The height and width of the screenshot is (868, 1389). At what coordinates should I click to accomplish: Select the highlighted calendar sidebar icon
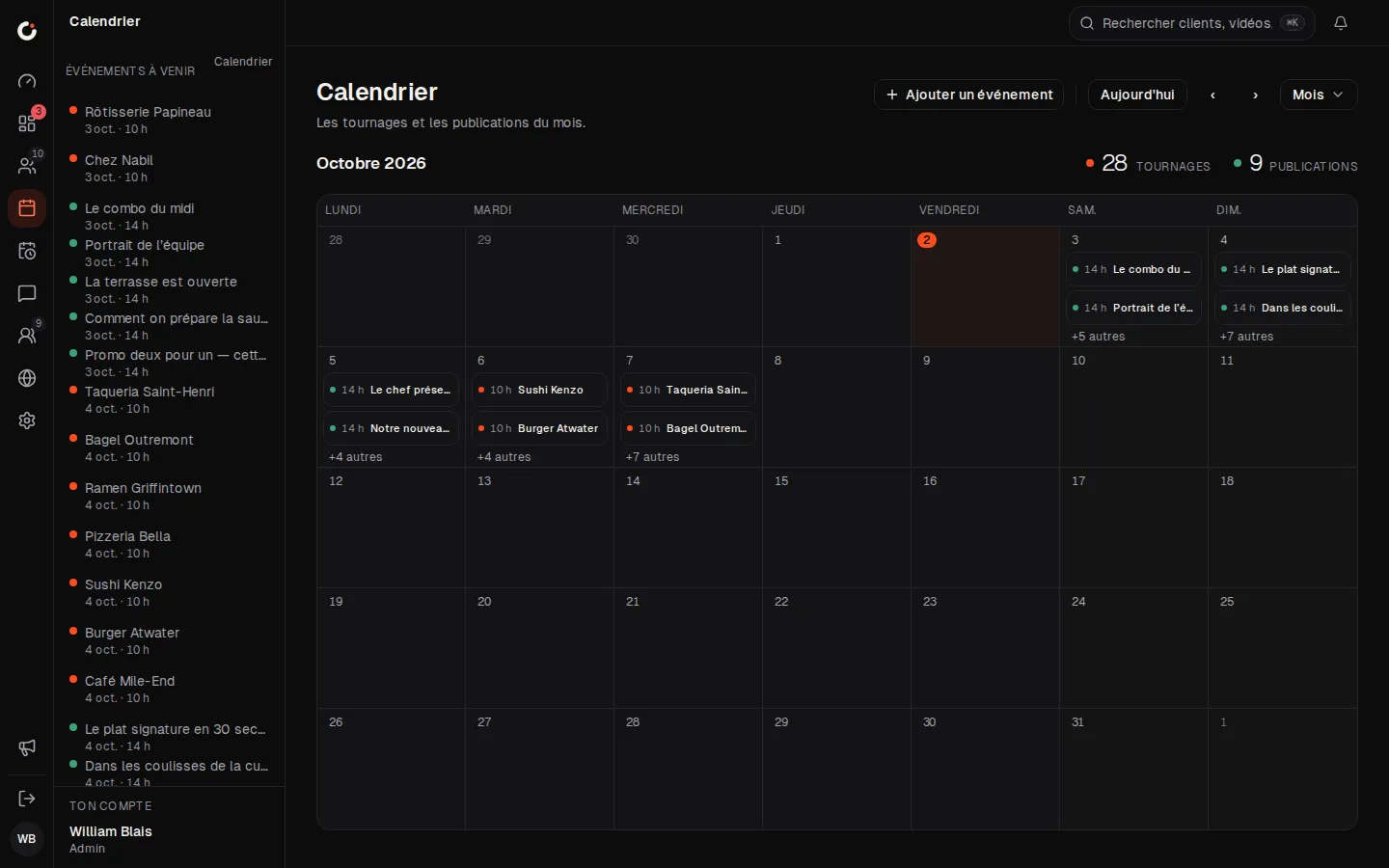click(27, 208)
